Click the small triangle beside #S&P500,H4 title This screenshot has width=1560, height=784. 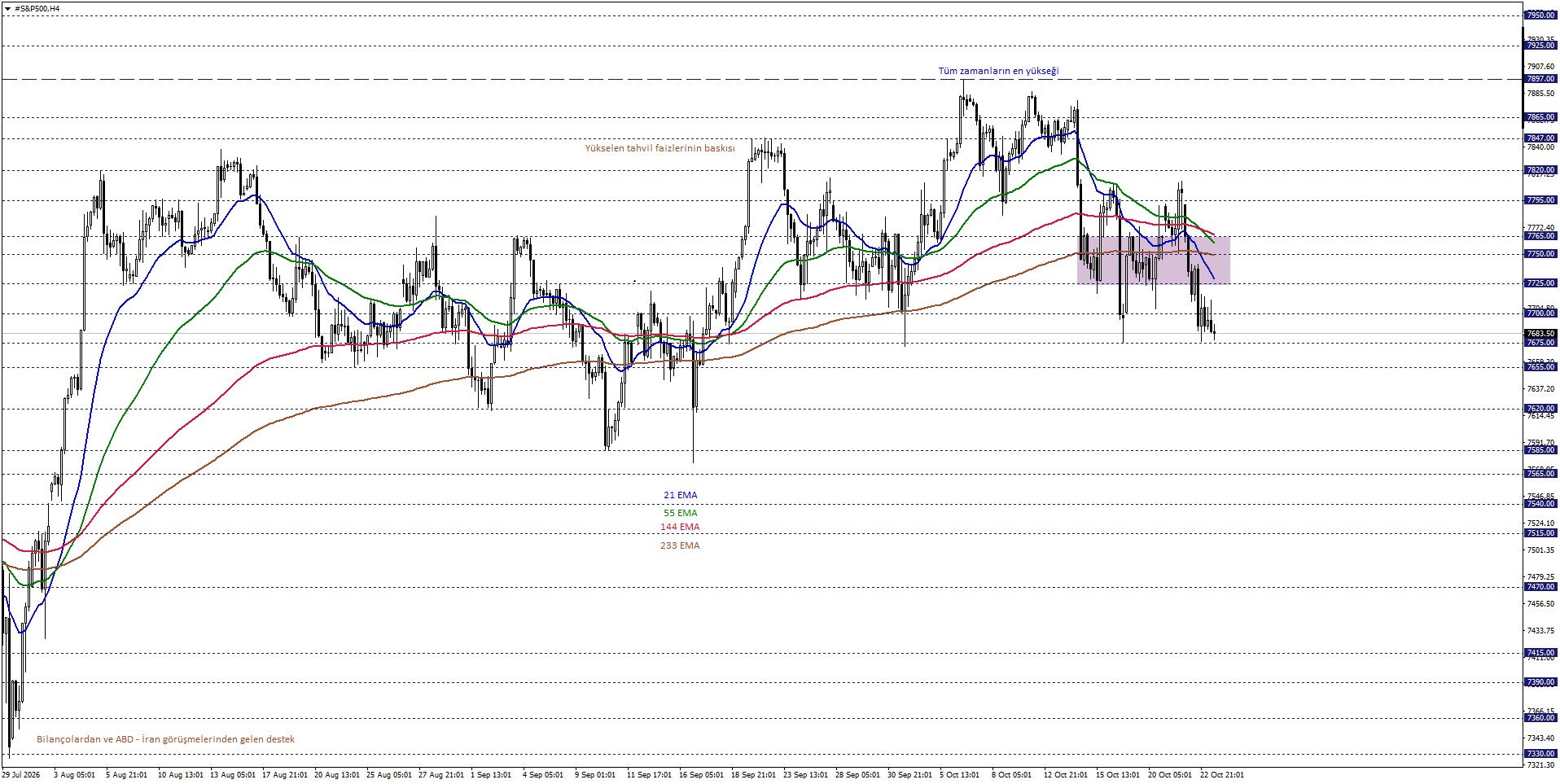(8, 9)
